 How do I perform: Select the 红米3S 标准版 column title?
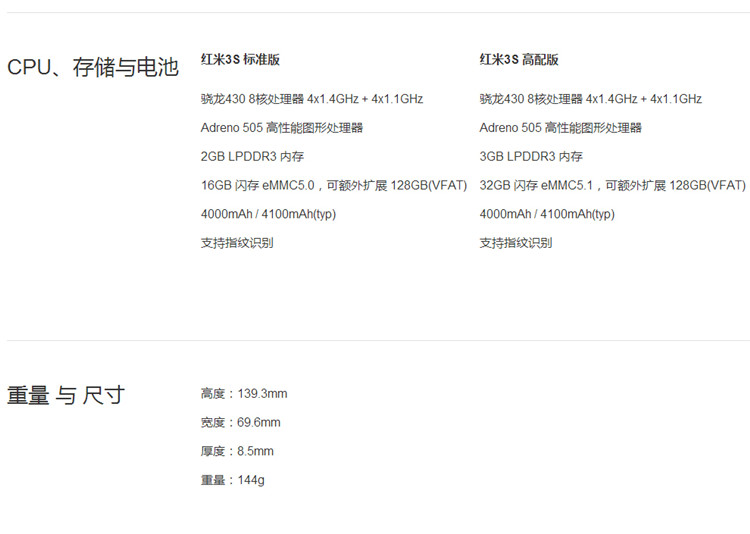[240, 60]
